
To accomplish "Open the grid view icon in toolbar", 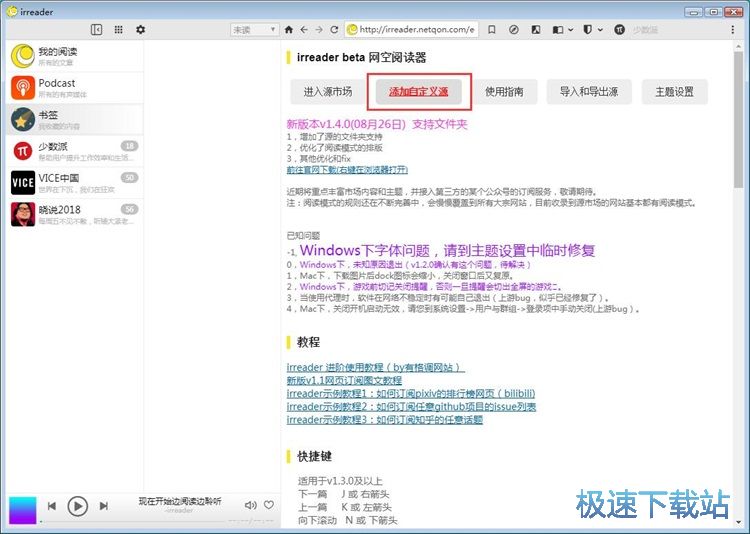I will [x=119, y=30].
